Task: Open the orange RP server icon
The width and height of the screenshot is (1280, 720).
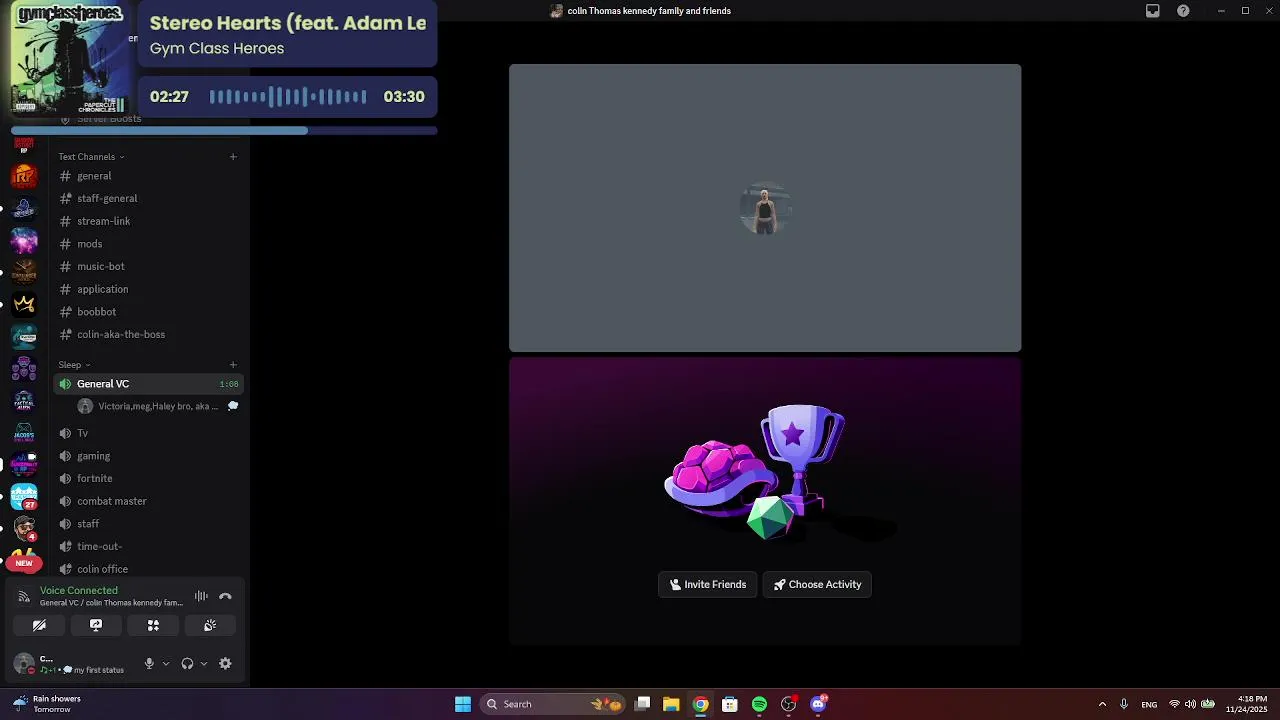Action: tap(24, 177)
